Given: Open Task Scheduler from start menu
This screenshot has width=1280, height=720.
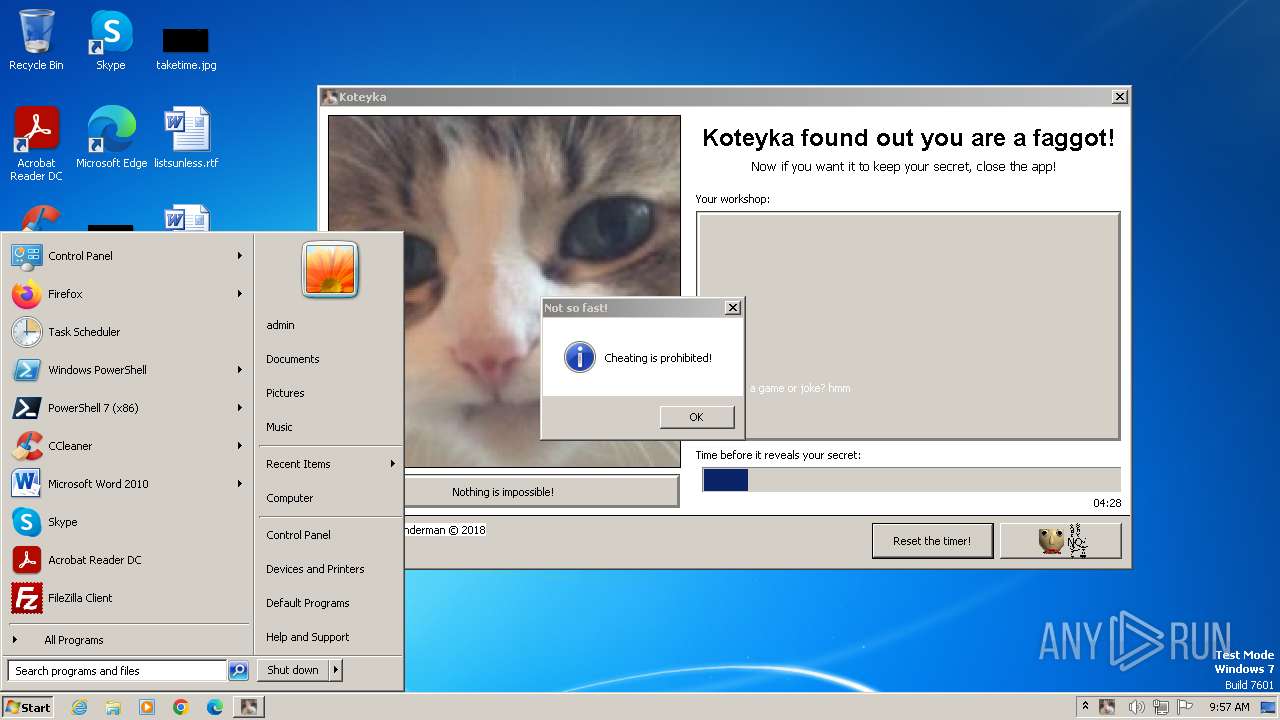Looking at the screenshot, I should point(127,332).
